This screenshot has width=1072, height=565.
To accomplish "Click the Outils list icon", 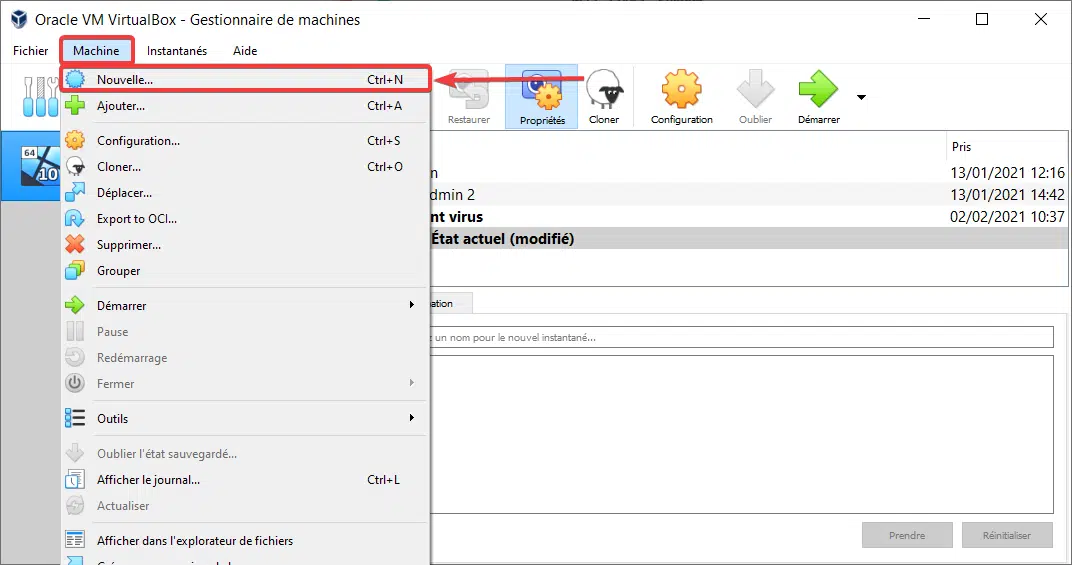I will pyautogui.click(x=75, y=418).
